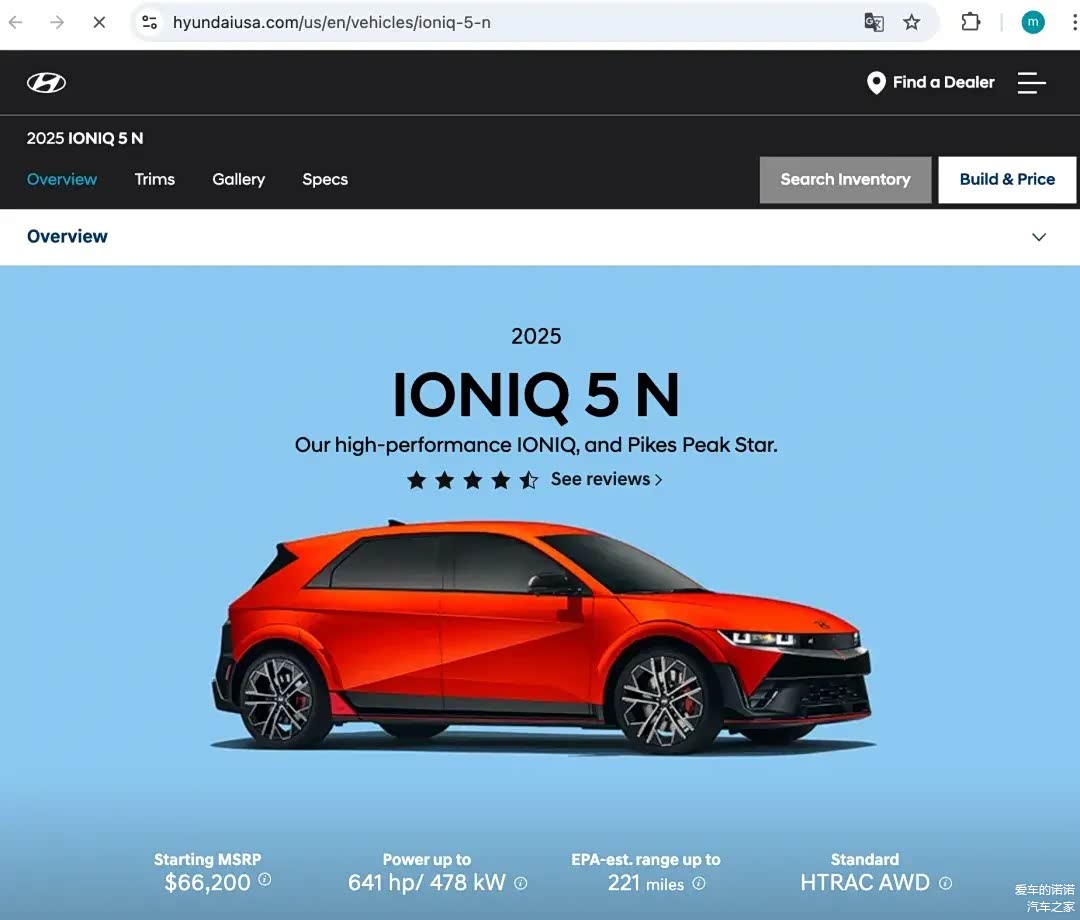Viewport: 1080px width, 920px height.
Task: Open the Specs tab
Action: tap(324, 179)
